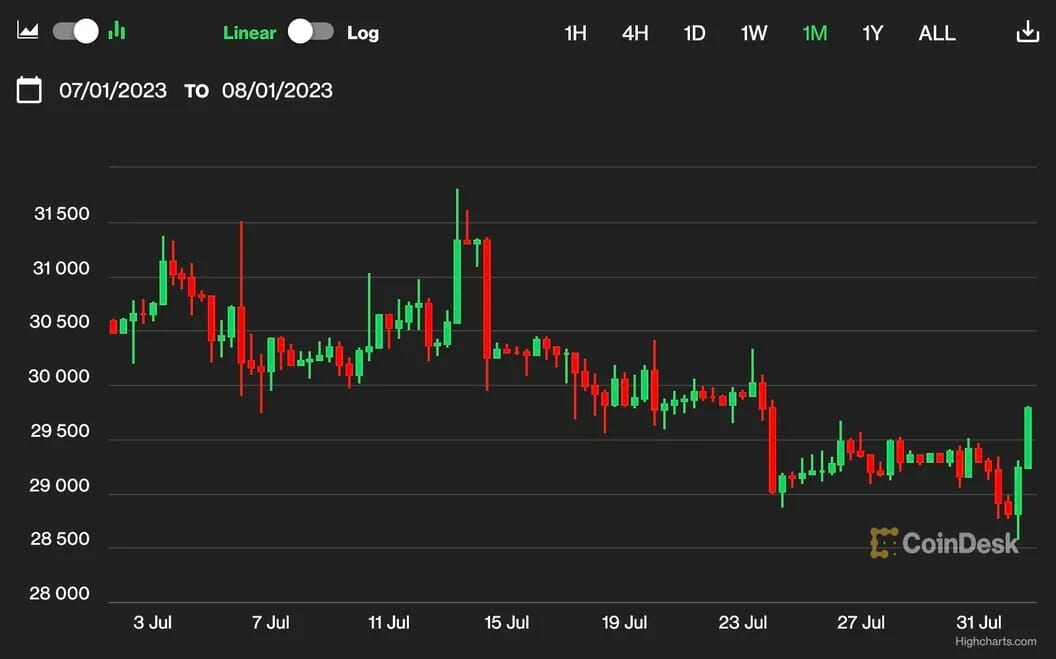This screenshot has height=659, width=1056.
Task: Toggle chart type switch
Action: click(x=75, y=31)
